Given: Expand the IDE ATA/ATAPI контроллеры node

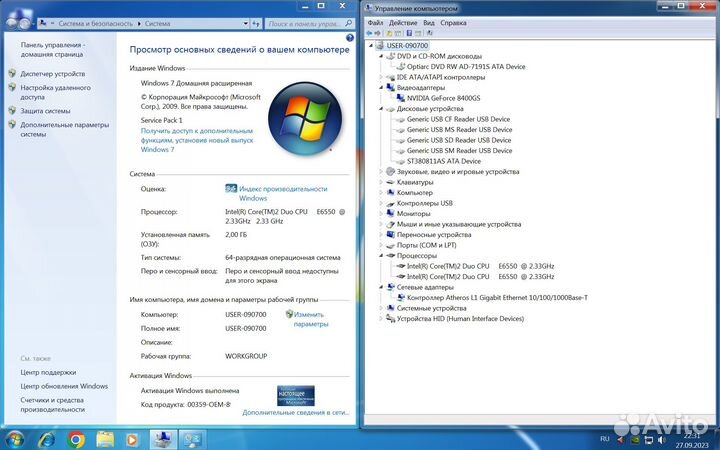Looking at the screenshot, I should point(381,77).
